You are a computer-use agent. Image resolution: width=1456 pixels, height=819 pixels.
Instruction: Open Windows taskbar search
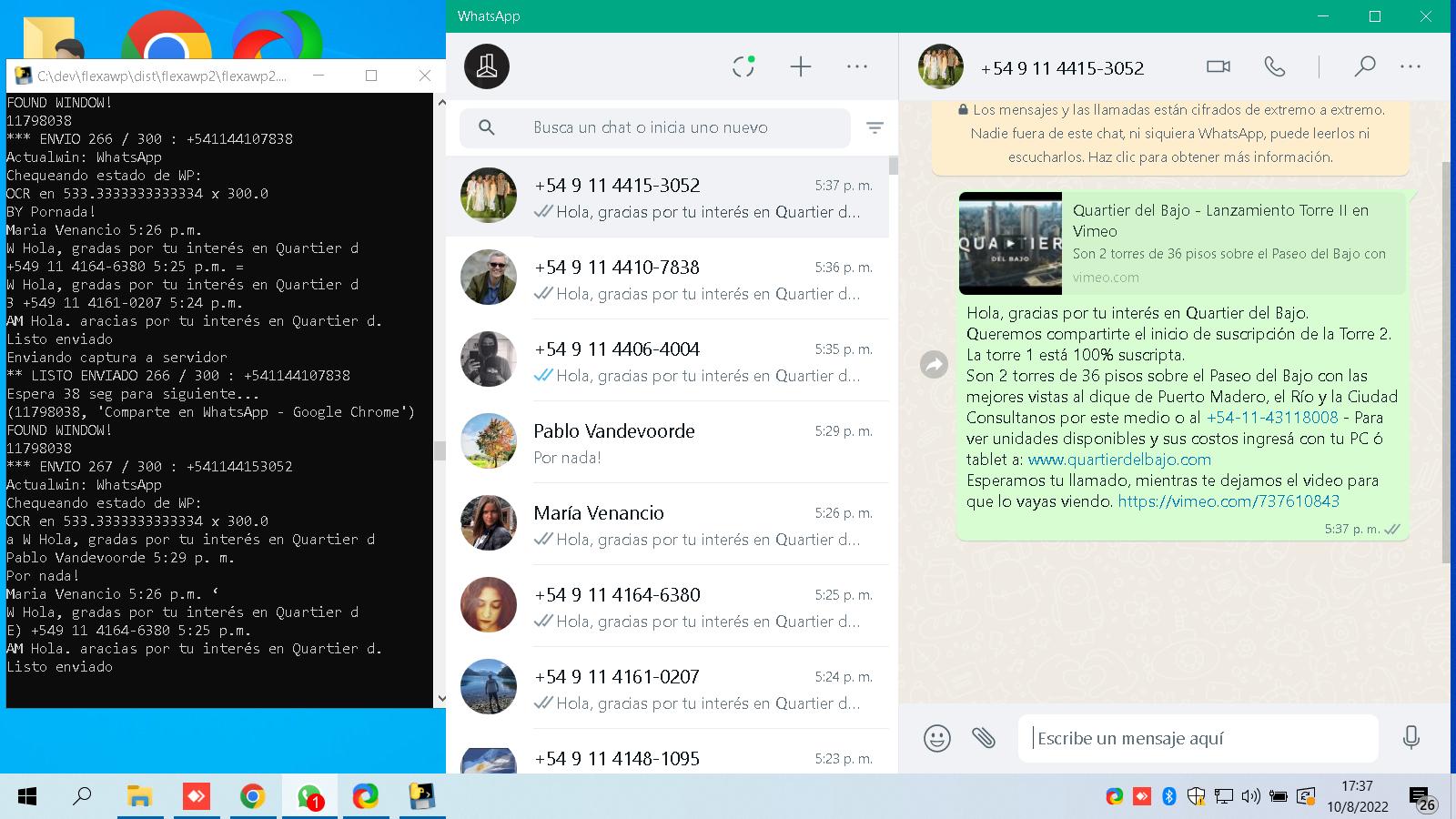(82, 797)
